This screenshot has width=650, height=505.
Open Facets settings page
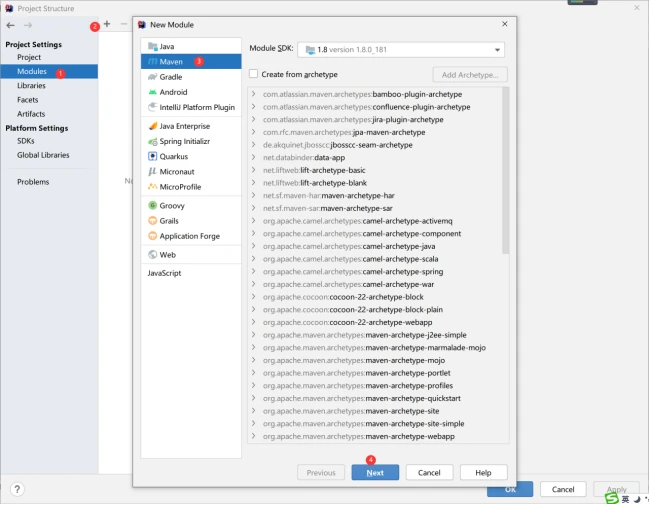pos(27,100)
